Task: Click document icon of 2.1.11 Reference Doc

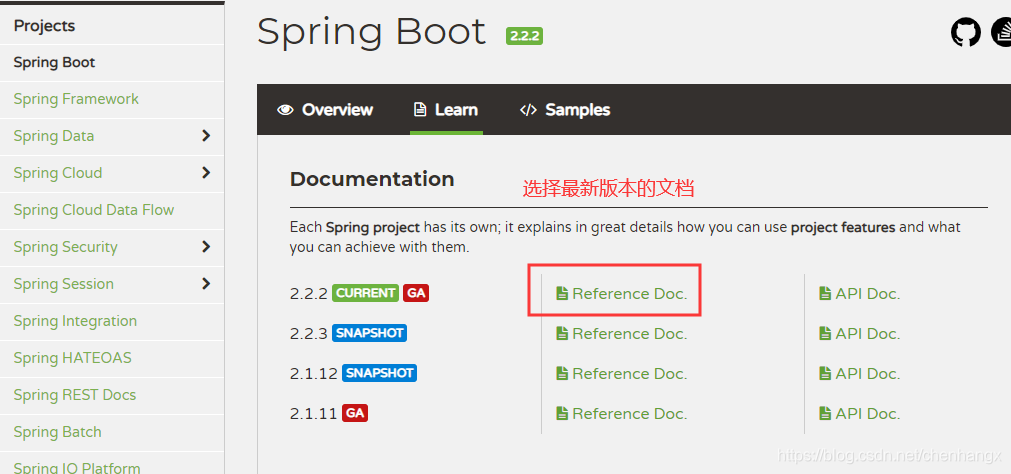Action: (562, 413)
